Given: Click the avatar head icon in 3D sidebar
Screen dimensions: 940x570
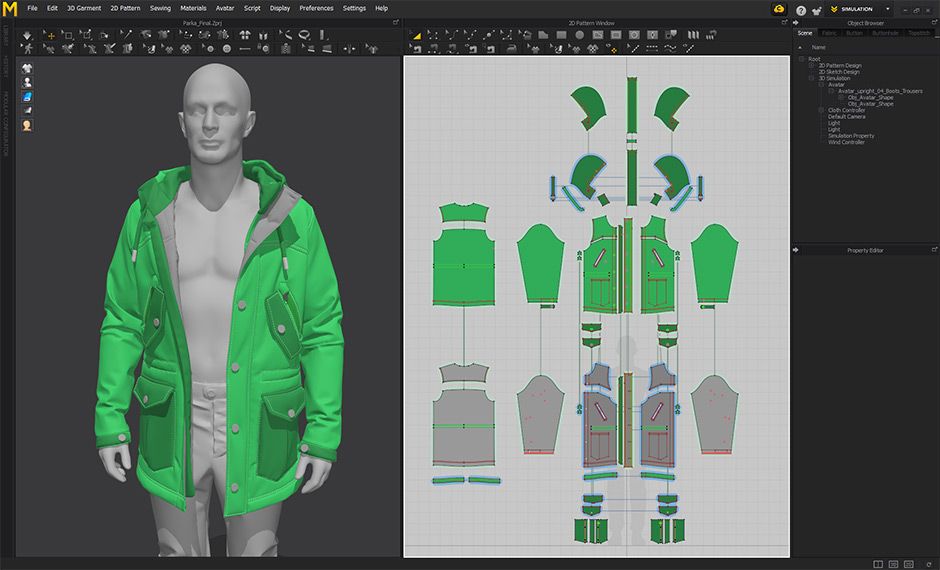Looking at the screenshot, I should click(27, 125).
